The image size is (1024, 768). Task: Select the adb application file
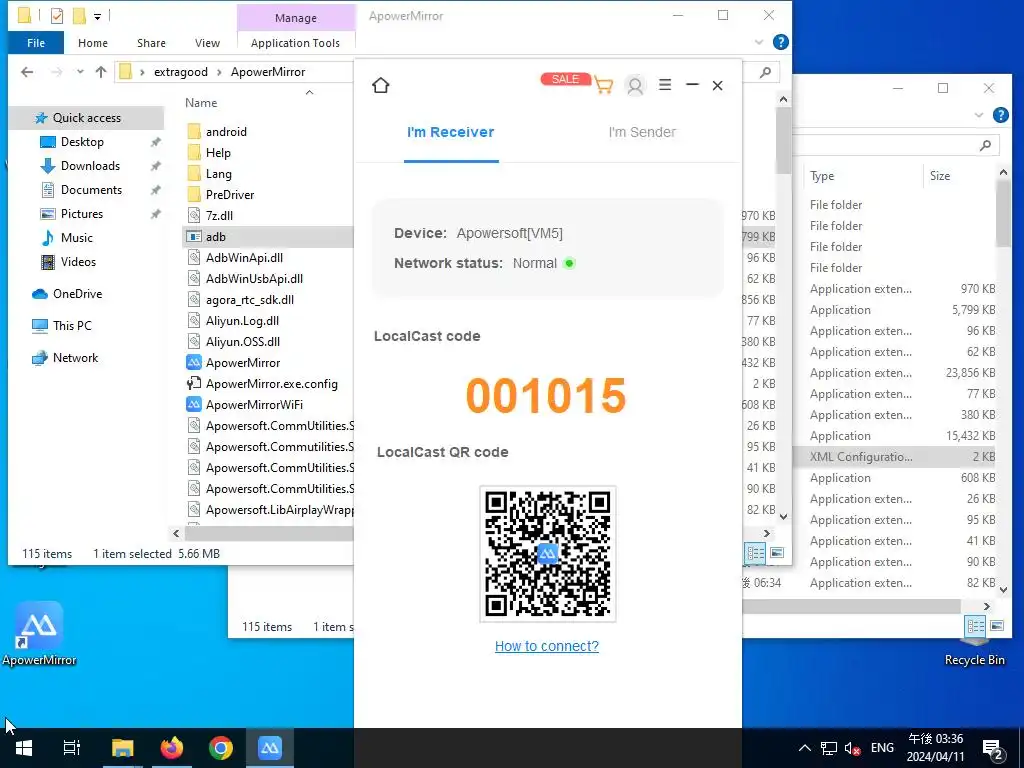pos(216,237)
